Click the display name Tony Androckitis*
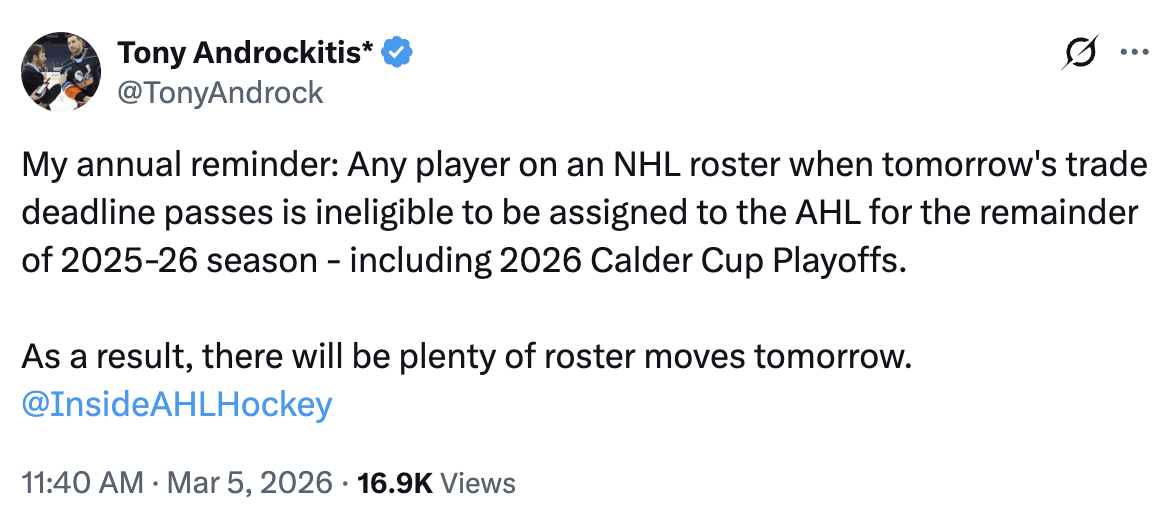The height and width of the screenshot is (528, 1160). click(x=246, y=52)
